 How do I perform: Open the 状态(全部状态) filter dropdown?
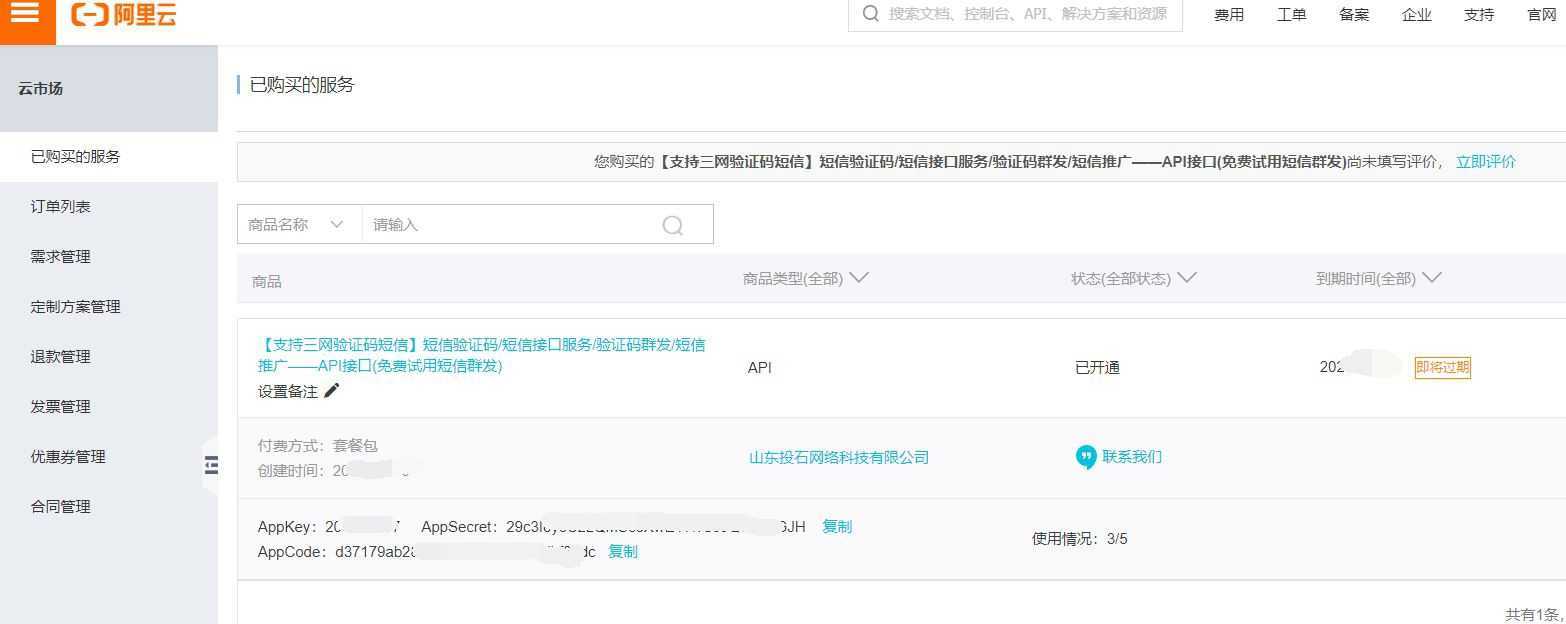click(1134, 278)
